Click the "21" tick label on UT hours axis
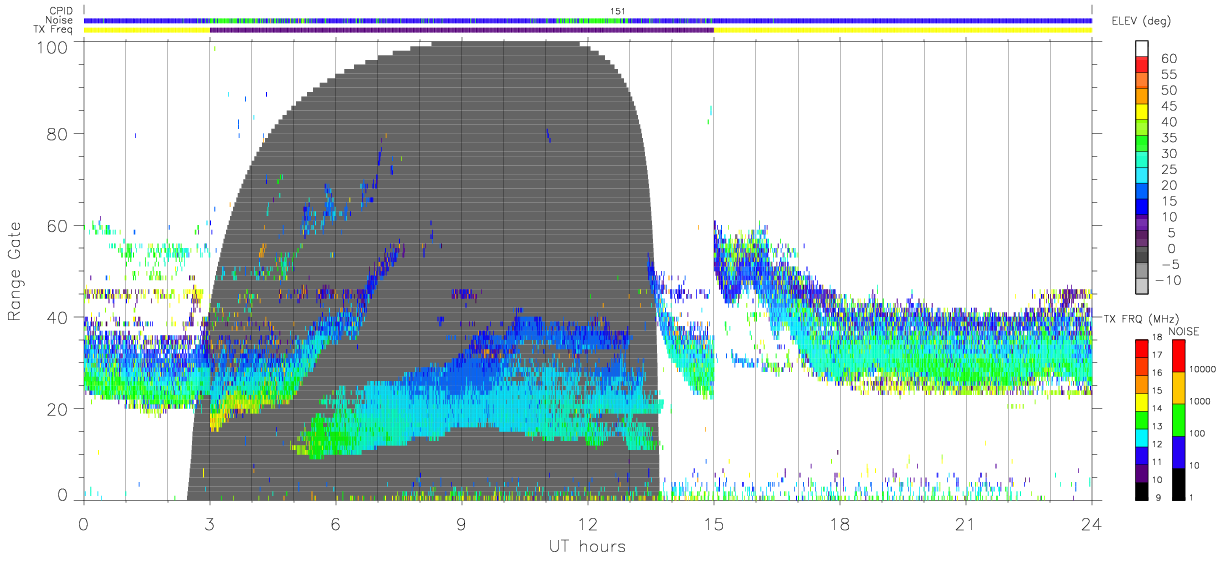The height and width of the screenshot is (567, 1228). click(966, 523)
